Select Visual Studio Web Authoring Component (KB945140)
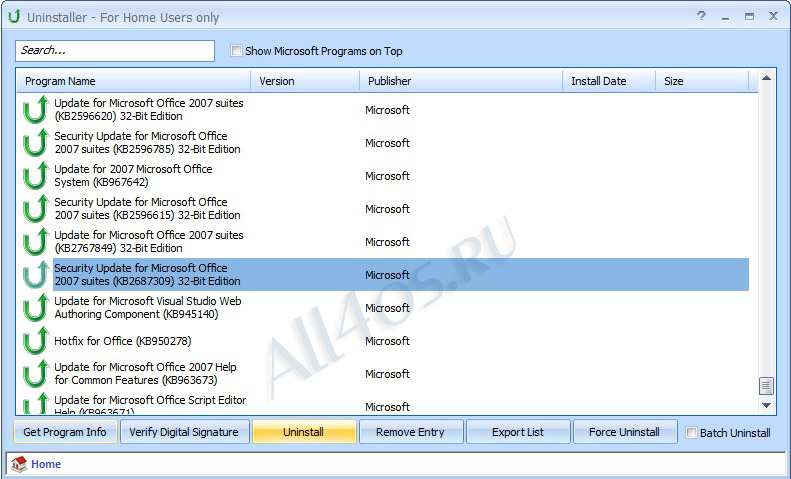 click(x=148, y=308)
